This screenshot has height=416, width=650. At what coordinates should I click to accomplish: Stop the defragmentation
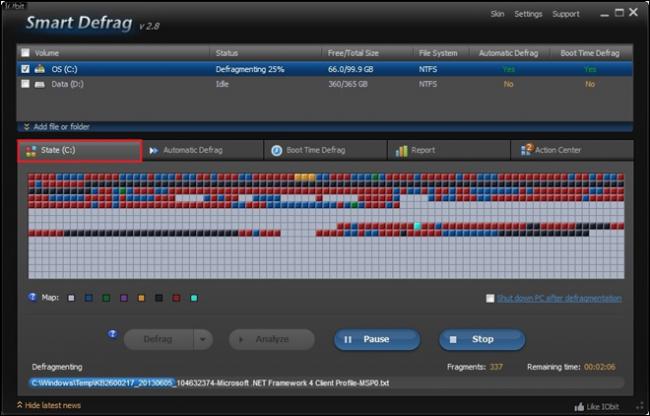482,339
